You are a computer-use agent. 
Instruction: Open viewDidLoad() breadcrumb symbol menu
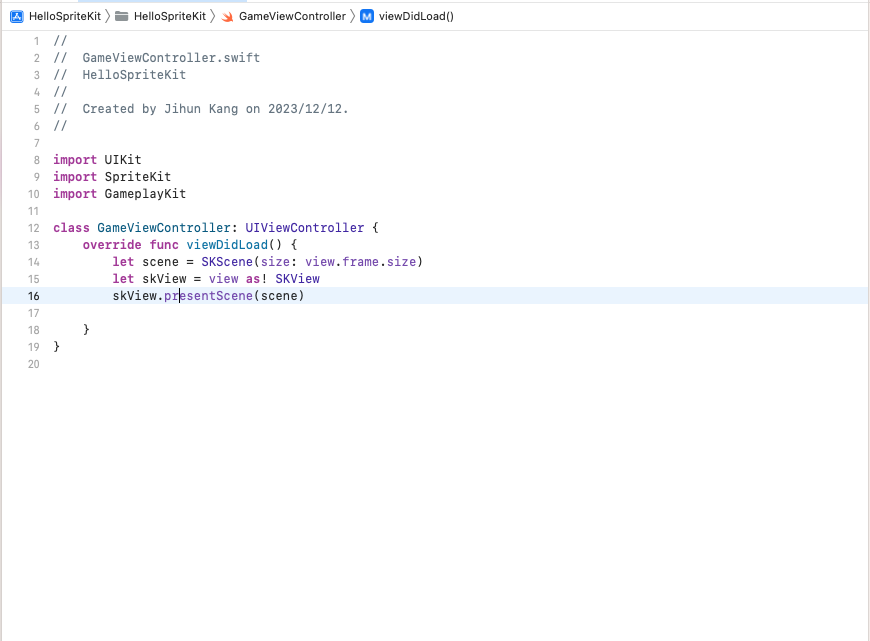click(416, 17)
